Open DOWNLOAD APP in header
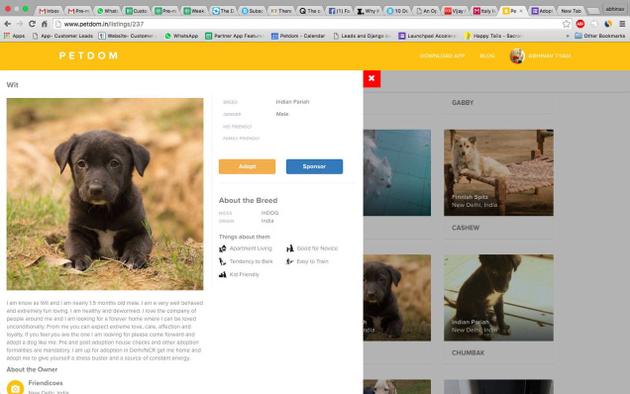The height and width of the screenshot is (394, 630). pyautogui.click(x=442, y=56)
